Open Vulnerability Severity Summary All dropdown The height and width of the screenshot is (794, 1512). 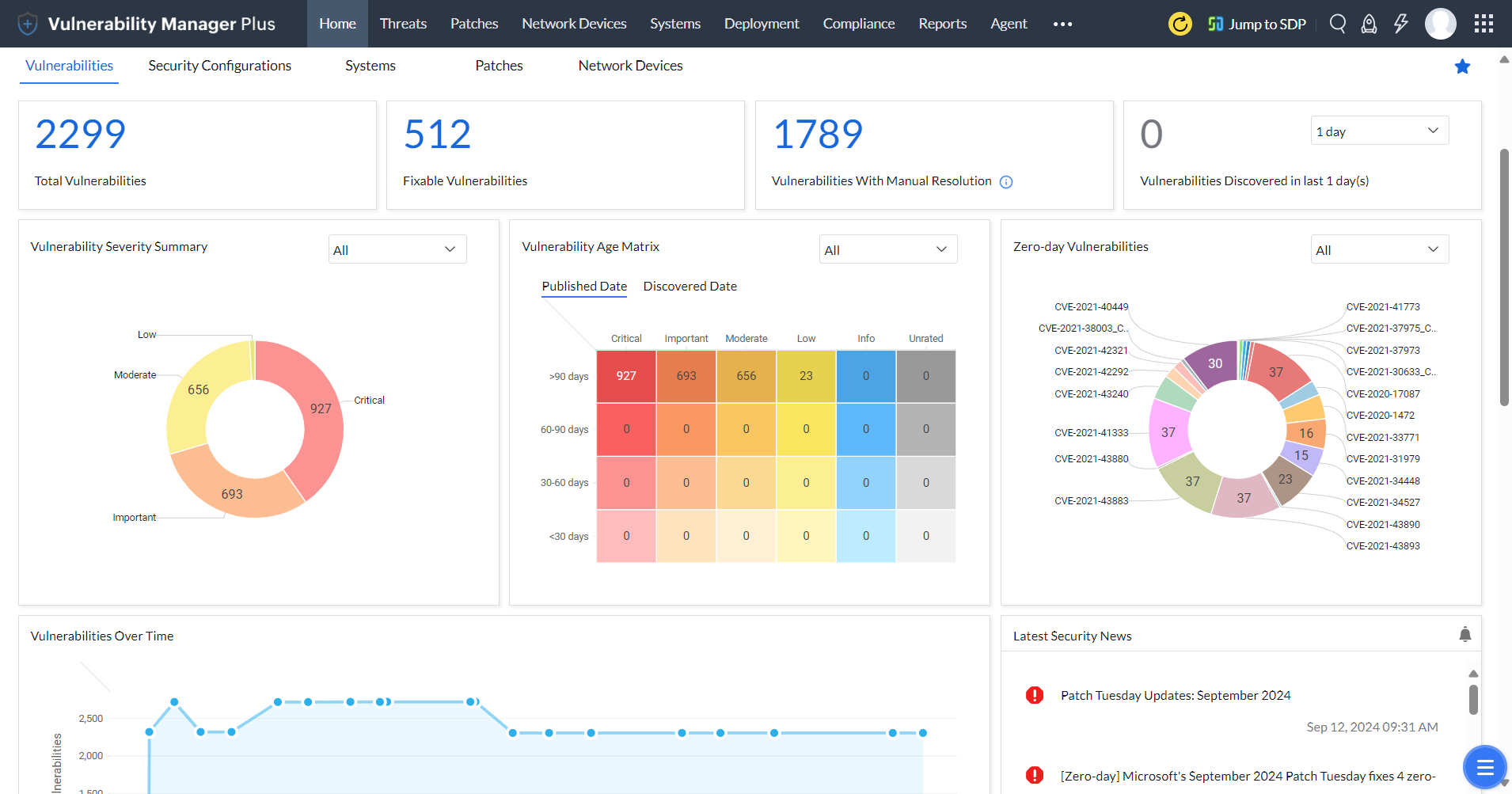[397, 249]
